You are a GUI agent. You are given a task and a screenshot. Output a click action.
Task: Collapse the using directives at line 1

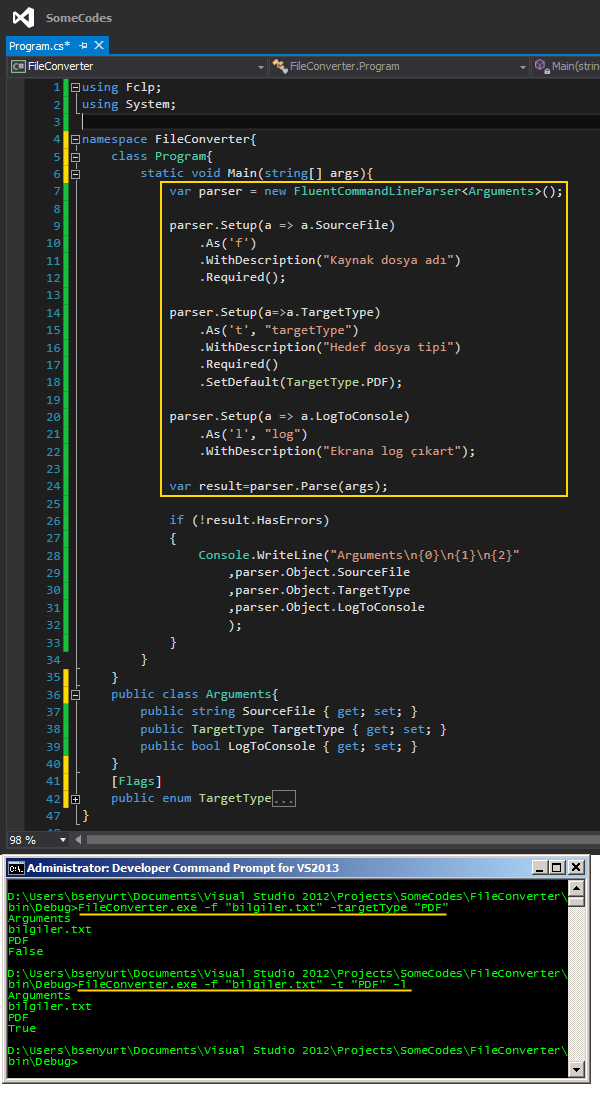pos(76,87)
